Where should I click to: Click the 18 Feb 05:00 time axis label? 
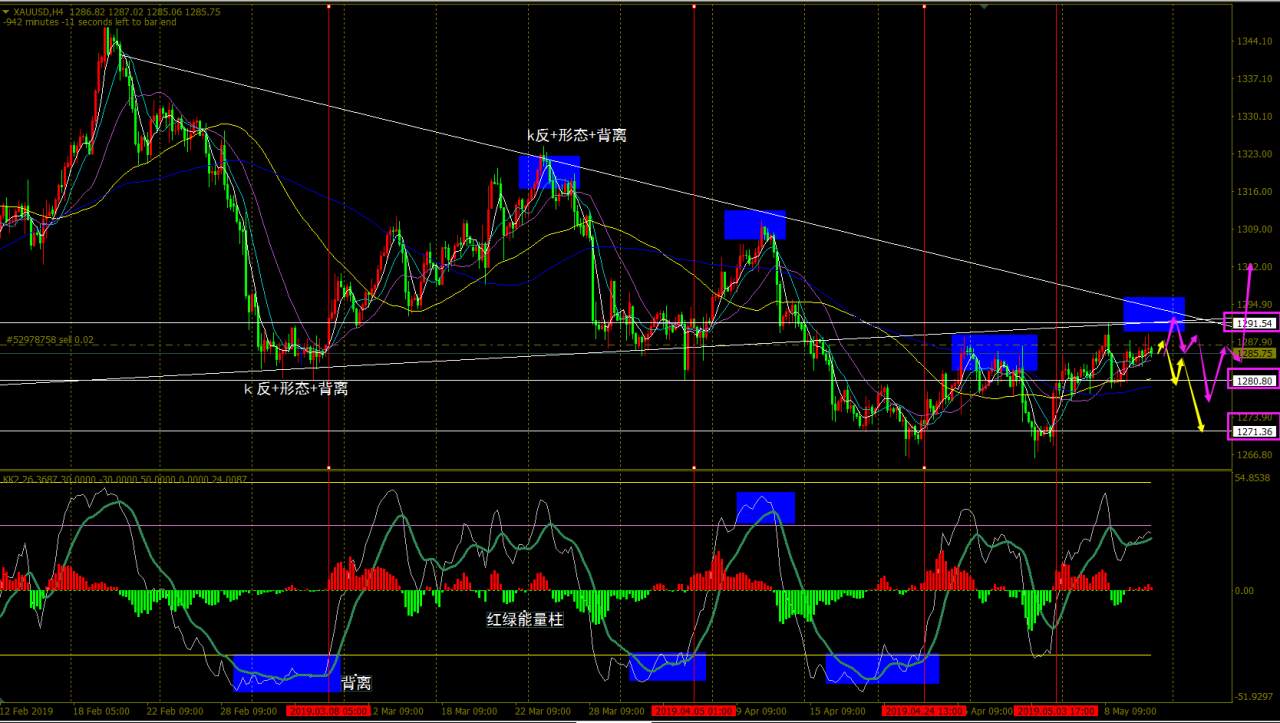(102, 711)
